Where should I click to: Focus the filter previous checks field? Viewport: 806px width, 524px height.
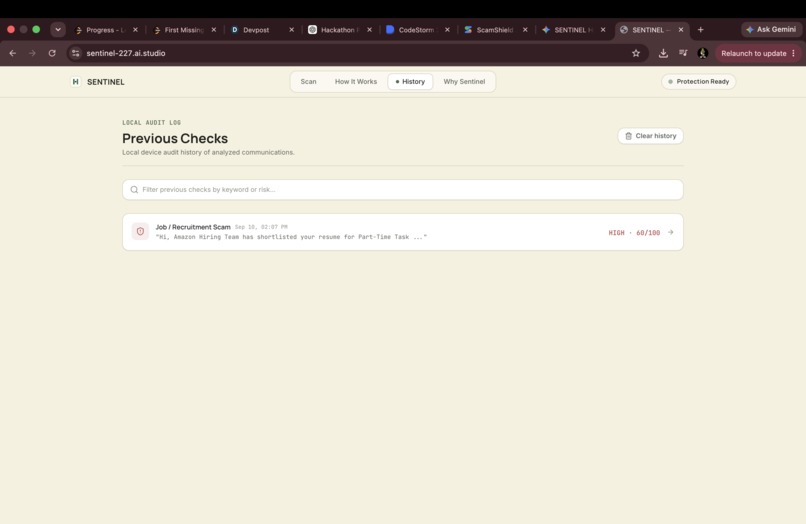point(402,190)
